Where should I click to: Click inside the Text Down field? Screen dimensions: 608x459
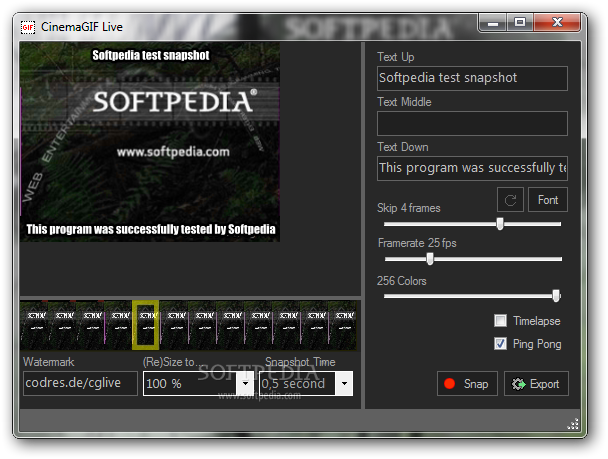pyautogui.click(x=472, y=168)
